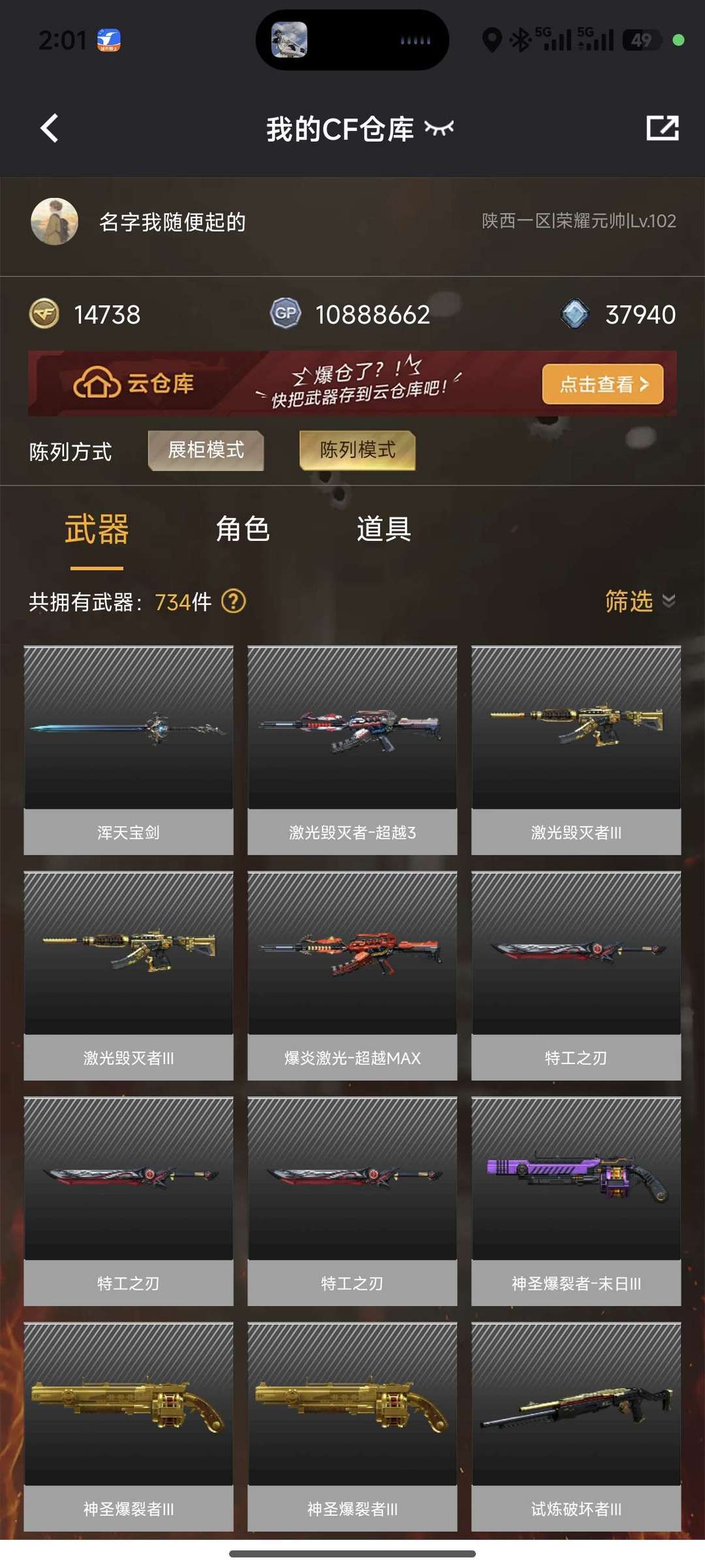Select the 道具 tab

pos(384,529)
